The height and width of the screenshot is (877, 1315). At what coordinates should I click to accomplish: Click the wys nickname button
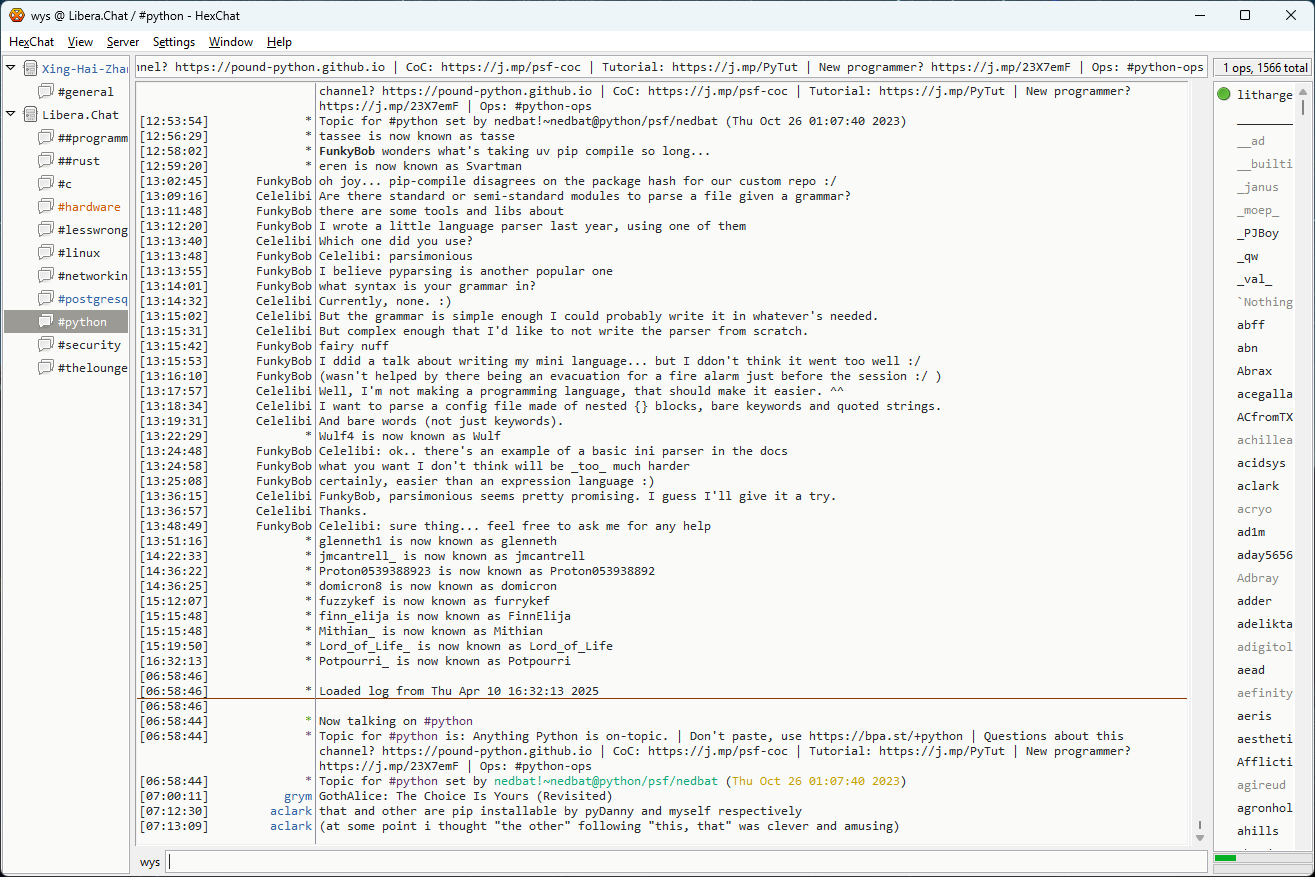coord(150,862)
